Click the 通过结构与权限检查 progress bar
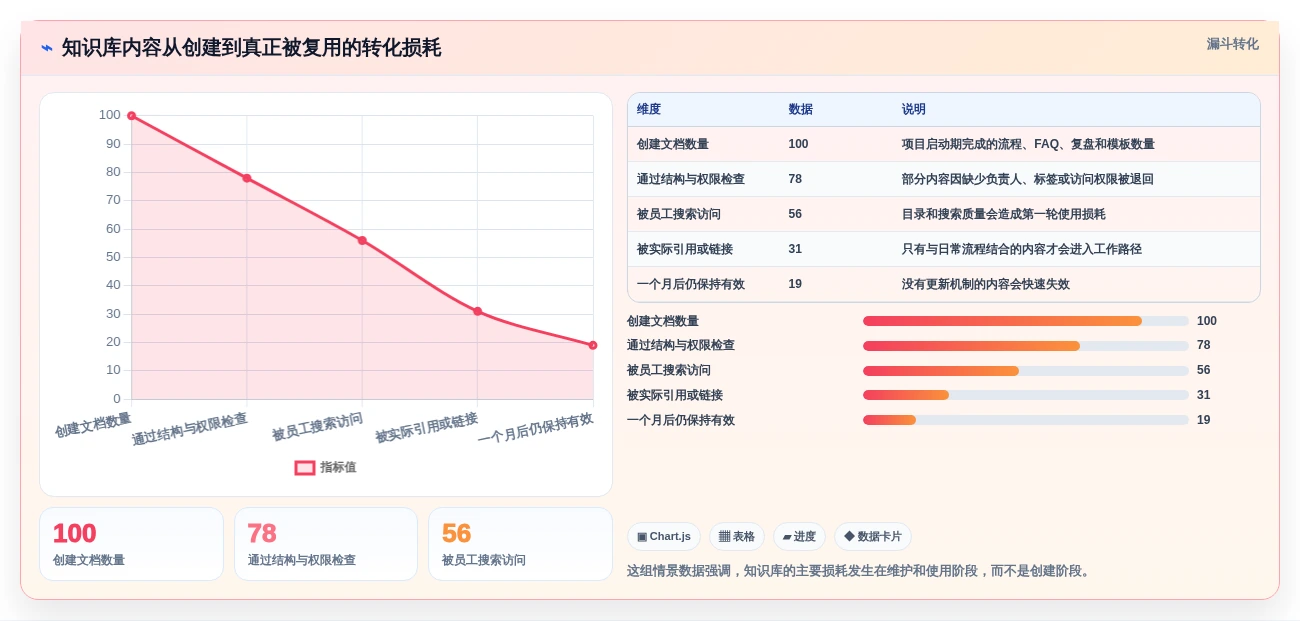 [1026, 346]
